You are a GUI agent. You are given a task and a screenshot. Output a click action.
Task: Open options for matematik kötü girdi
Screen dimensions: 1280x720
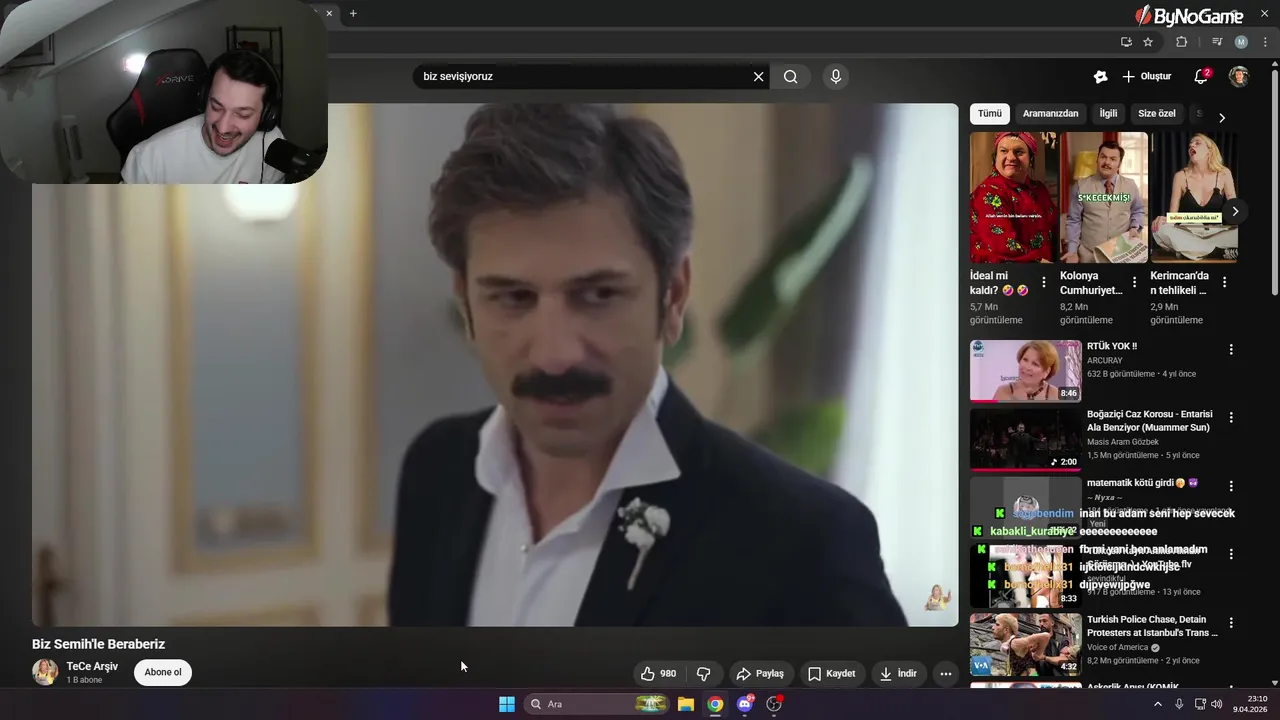[1231, 486]
